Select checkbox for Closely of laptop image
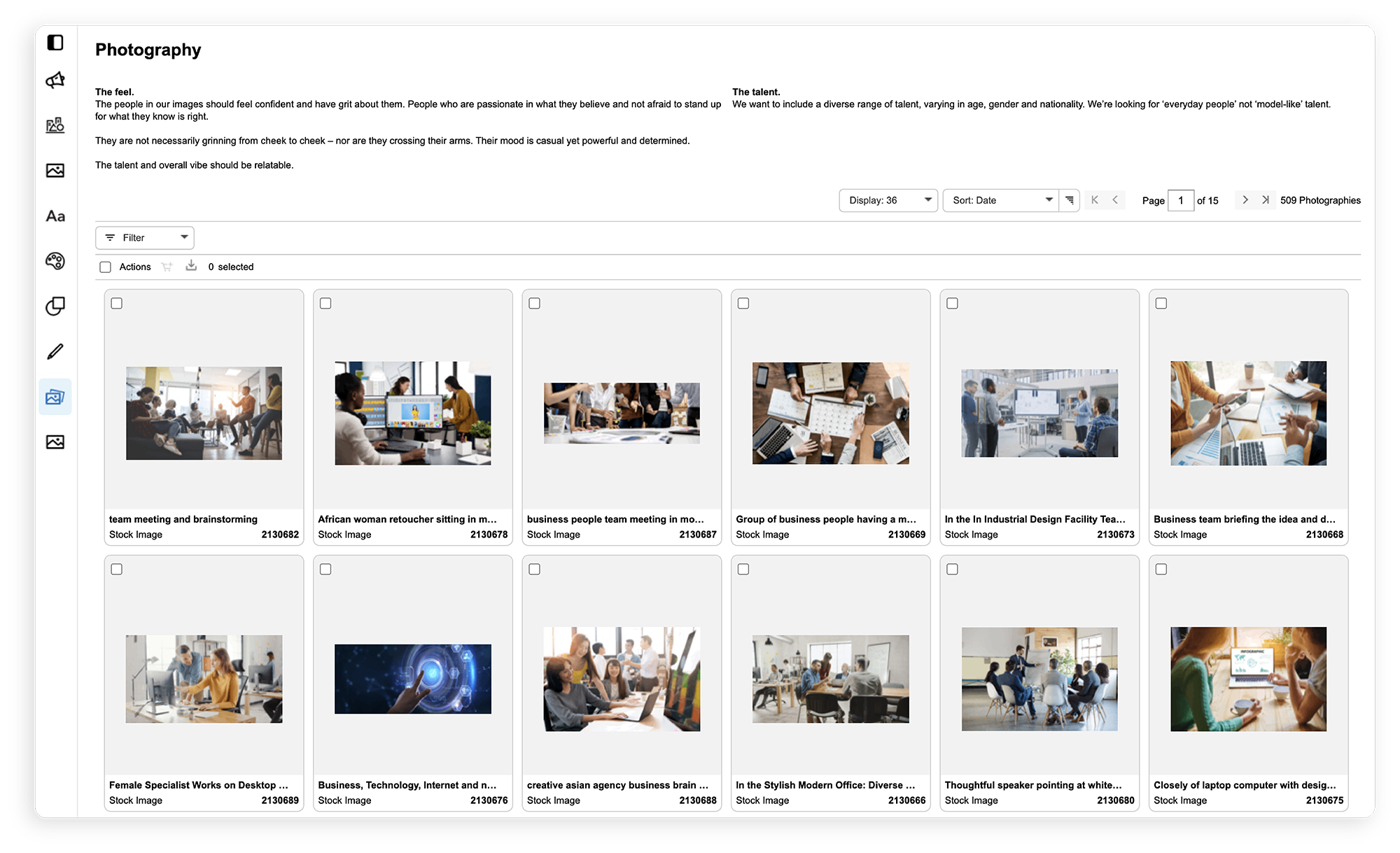1400x853 pixels. (x=1161, y=569)
